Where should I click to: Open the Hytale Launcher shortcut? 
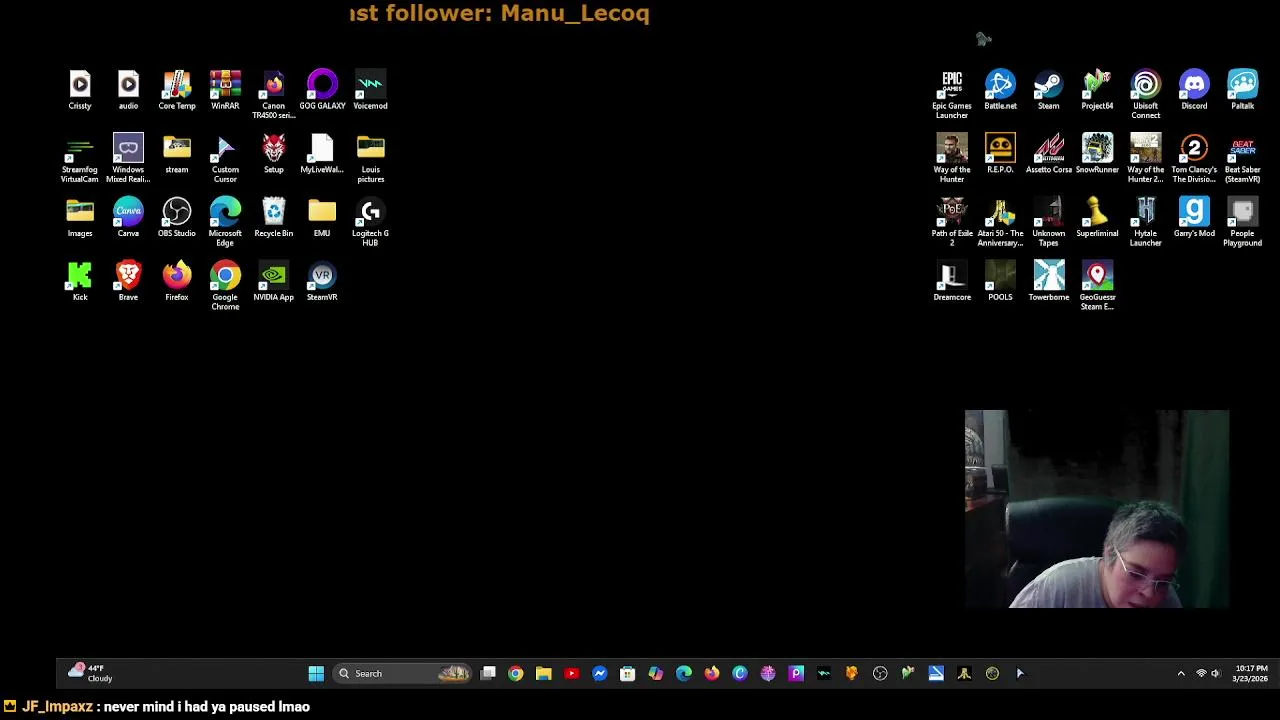(x=1146, y=222)
